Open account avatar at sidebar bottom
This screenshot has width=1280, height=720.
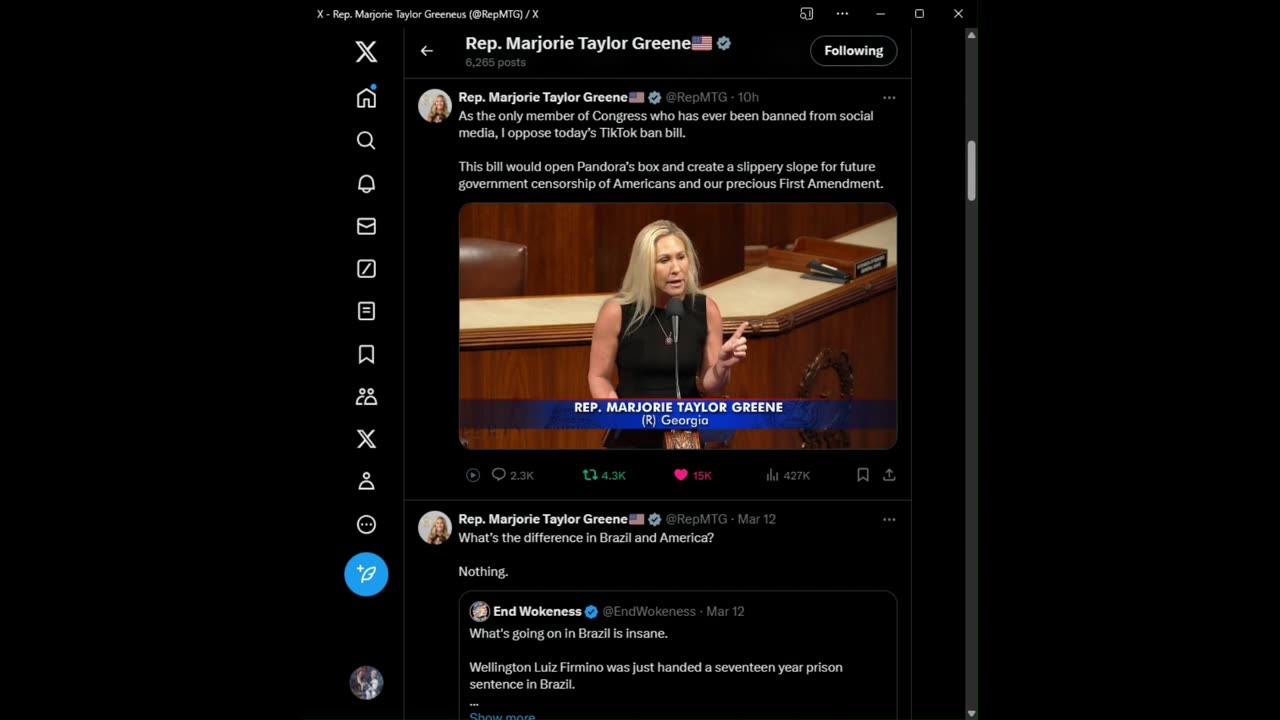[366, 682]
